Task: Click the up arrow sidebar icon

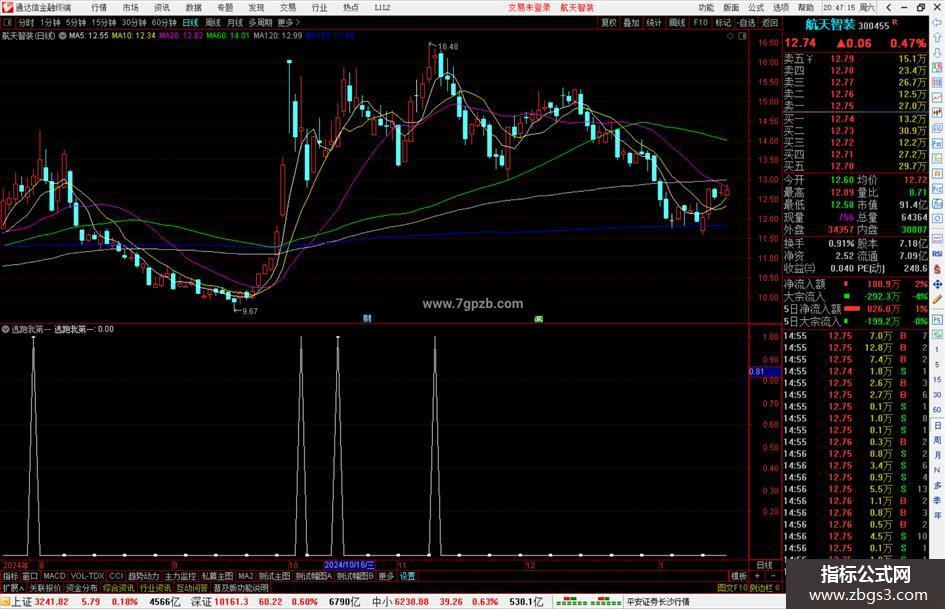Action: pos(937,38)
